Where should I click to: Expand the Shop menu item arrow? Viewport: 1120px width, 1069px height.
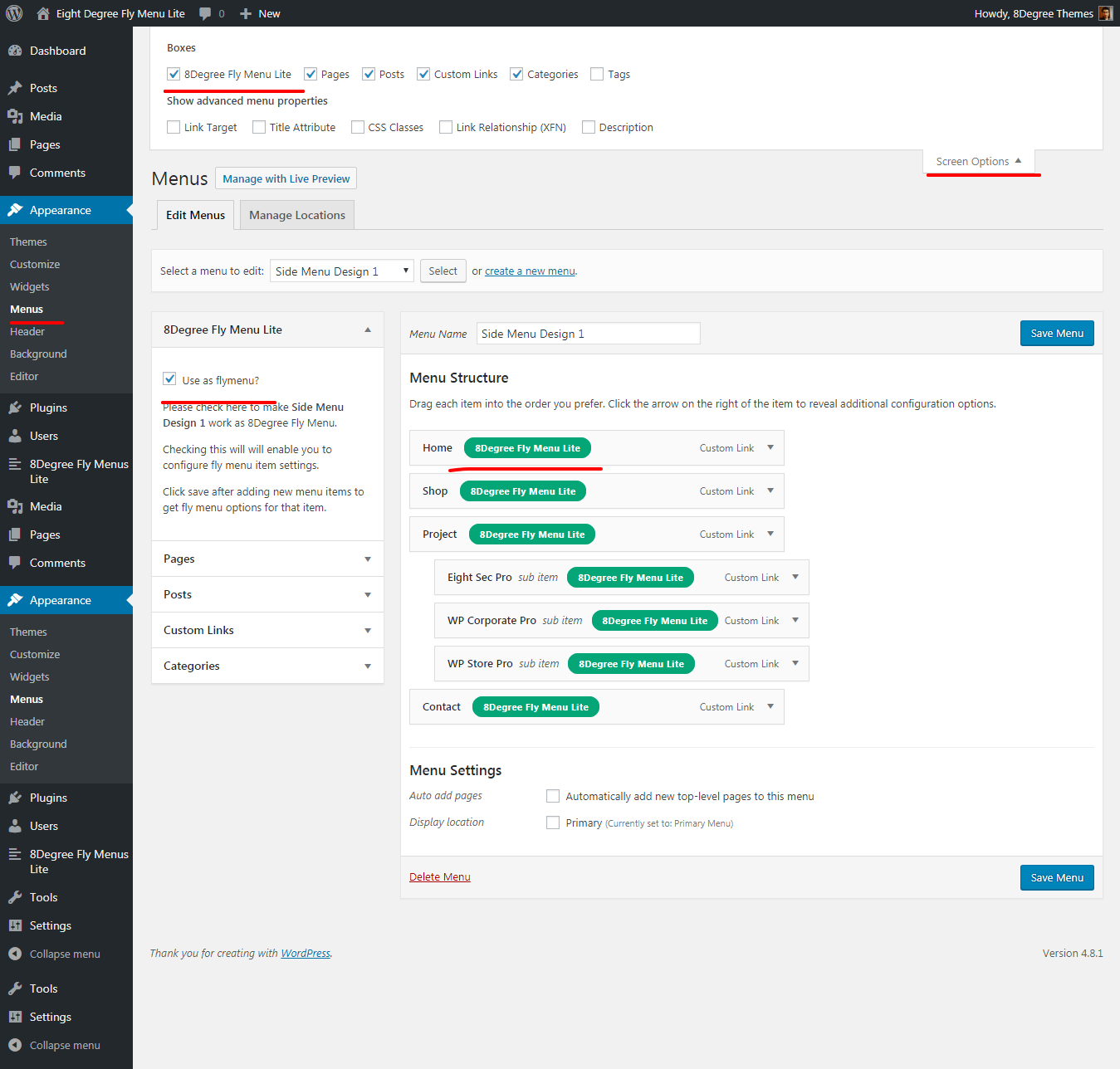click(x=770, y=491)
